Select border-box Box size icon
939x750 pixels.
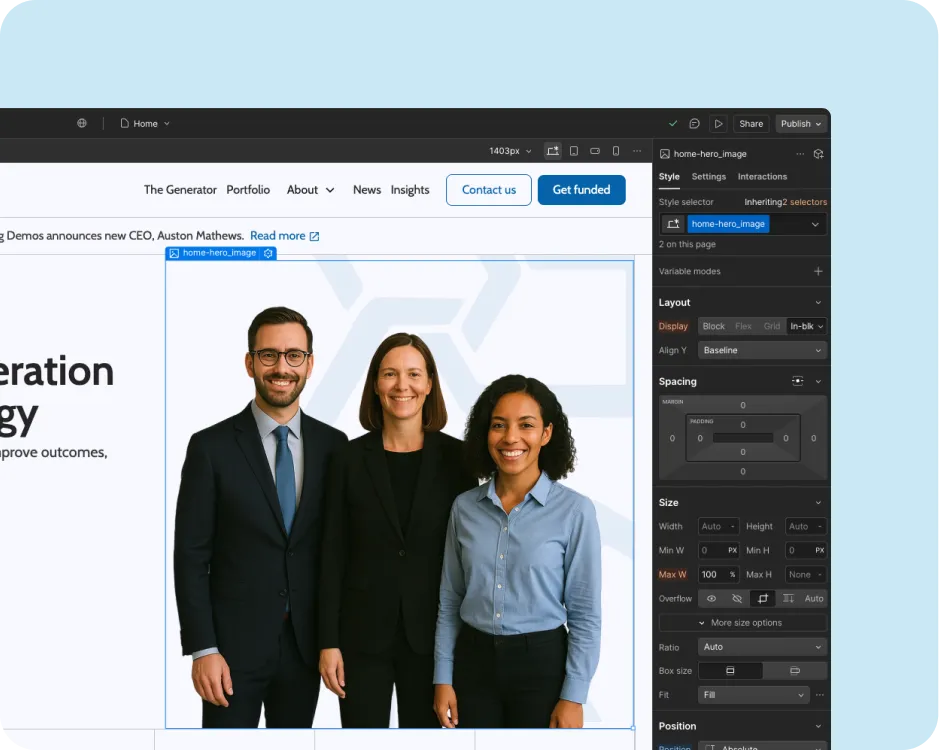click(x=731, y=671)
